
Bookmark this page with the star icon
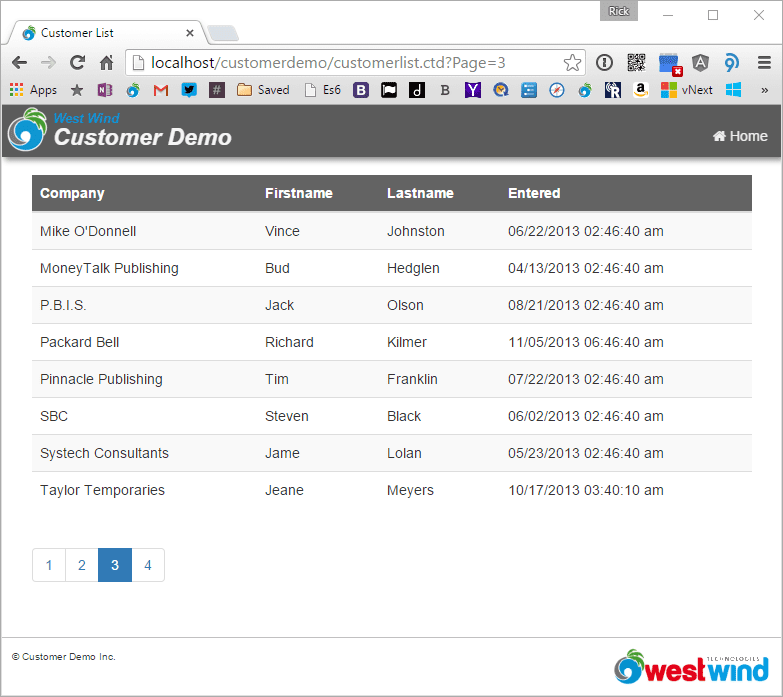[572, 63]
